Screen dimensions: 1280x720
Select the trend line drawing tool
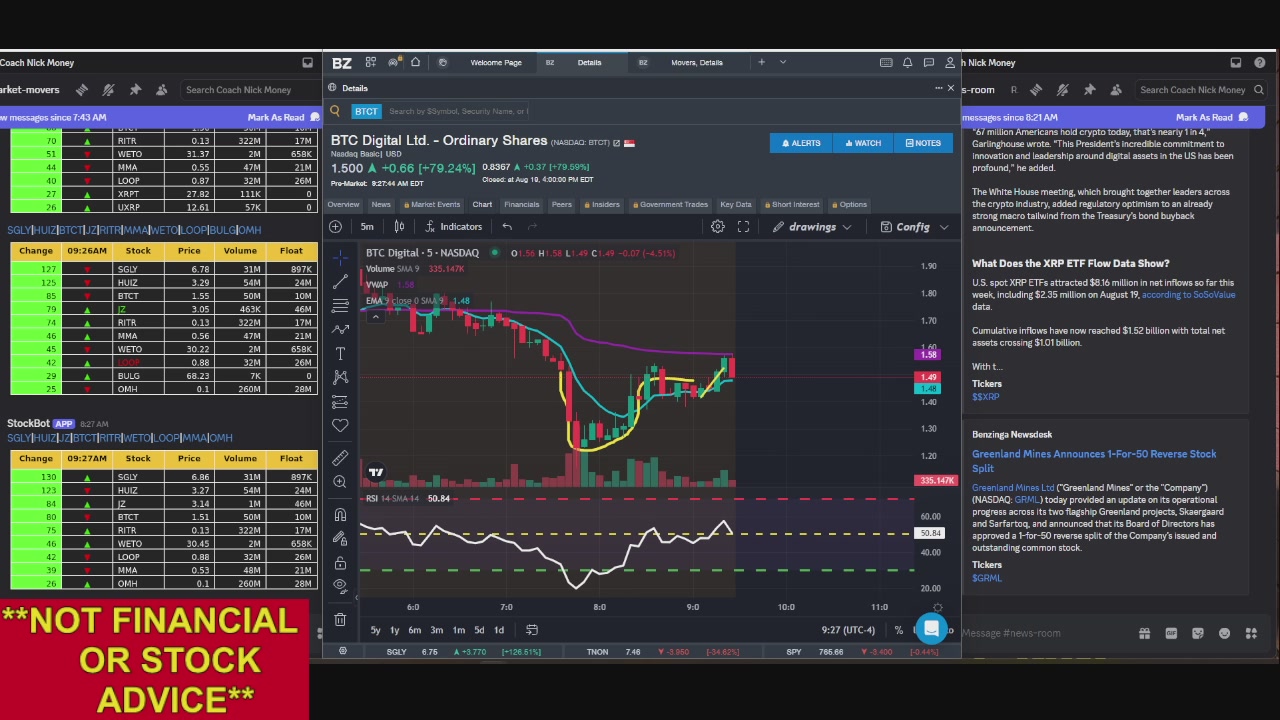(340, 280)
